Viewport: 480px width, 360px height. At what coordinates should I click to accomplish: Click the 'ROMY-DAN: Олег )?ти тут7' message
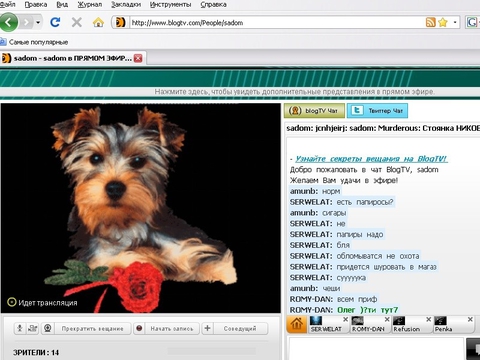pyautogui.click(x=344, y=310)
